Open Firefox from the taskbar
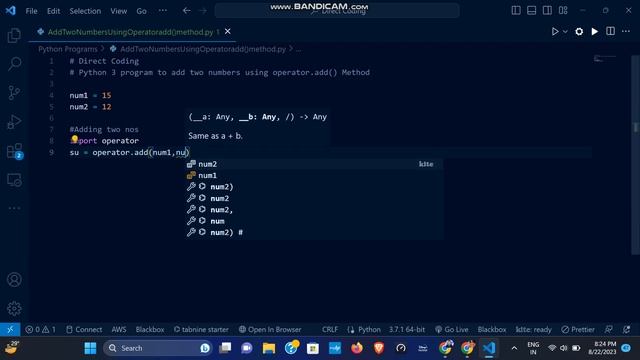Screen dimensions: 640x360 (x=357, y=348)
